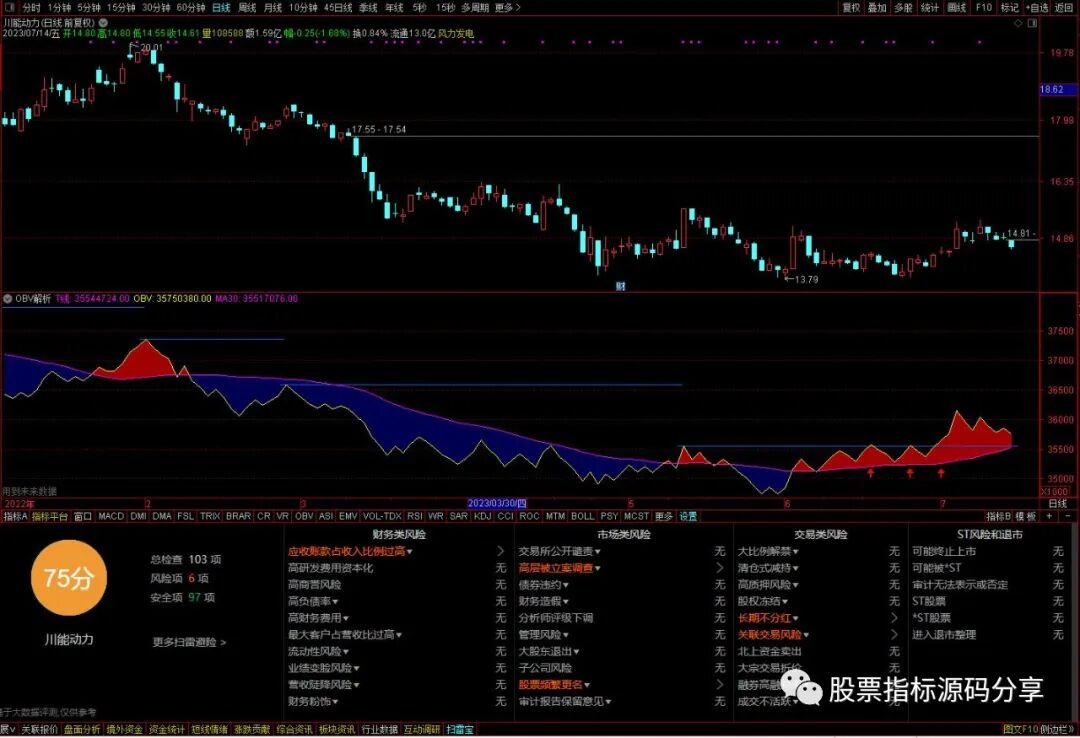Switch to the 短线情绪 bottom tab

(209, 729)
